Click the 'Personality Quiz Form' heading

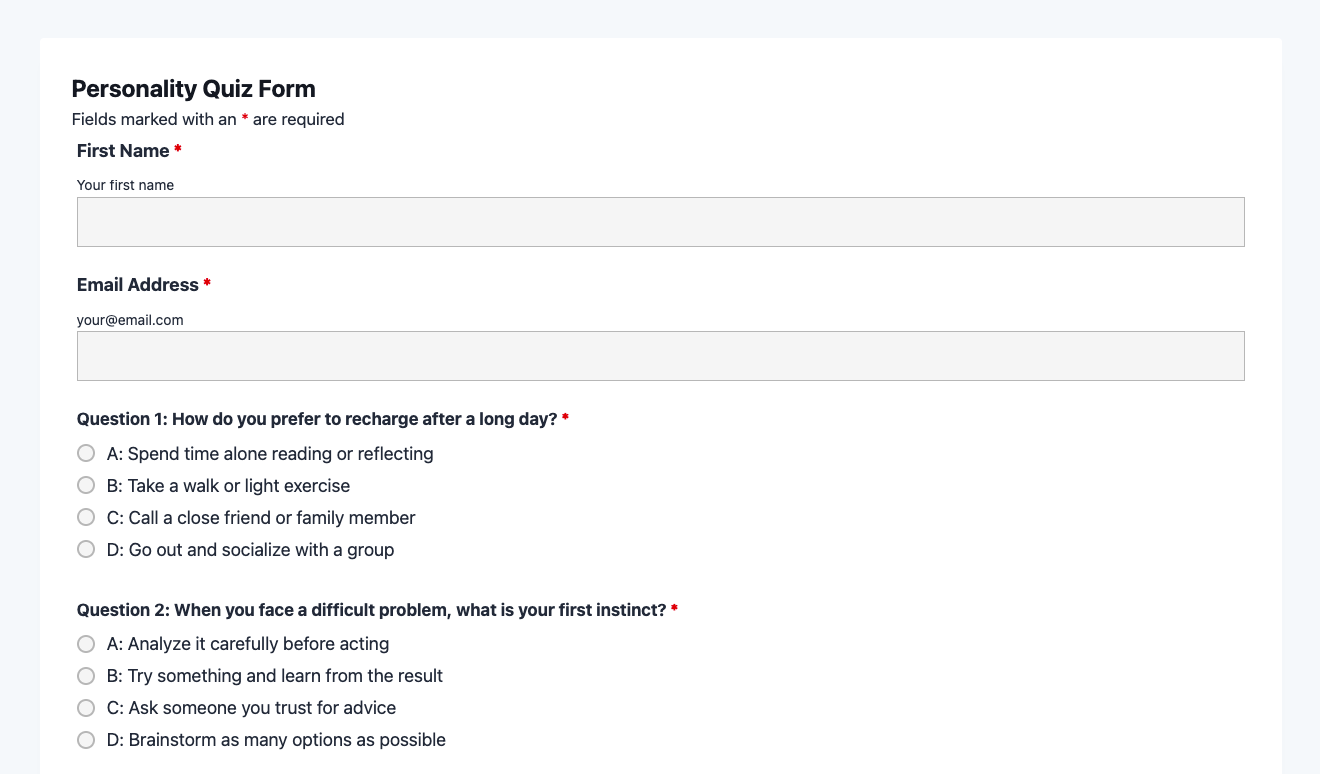pyautogui.click(x=193, y=89)
